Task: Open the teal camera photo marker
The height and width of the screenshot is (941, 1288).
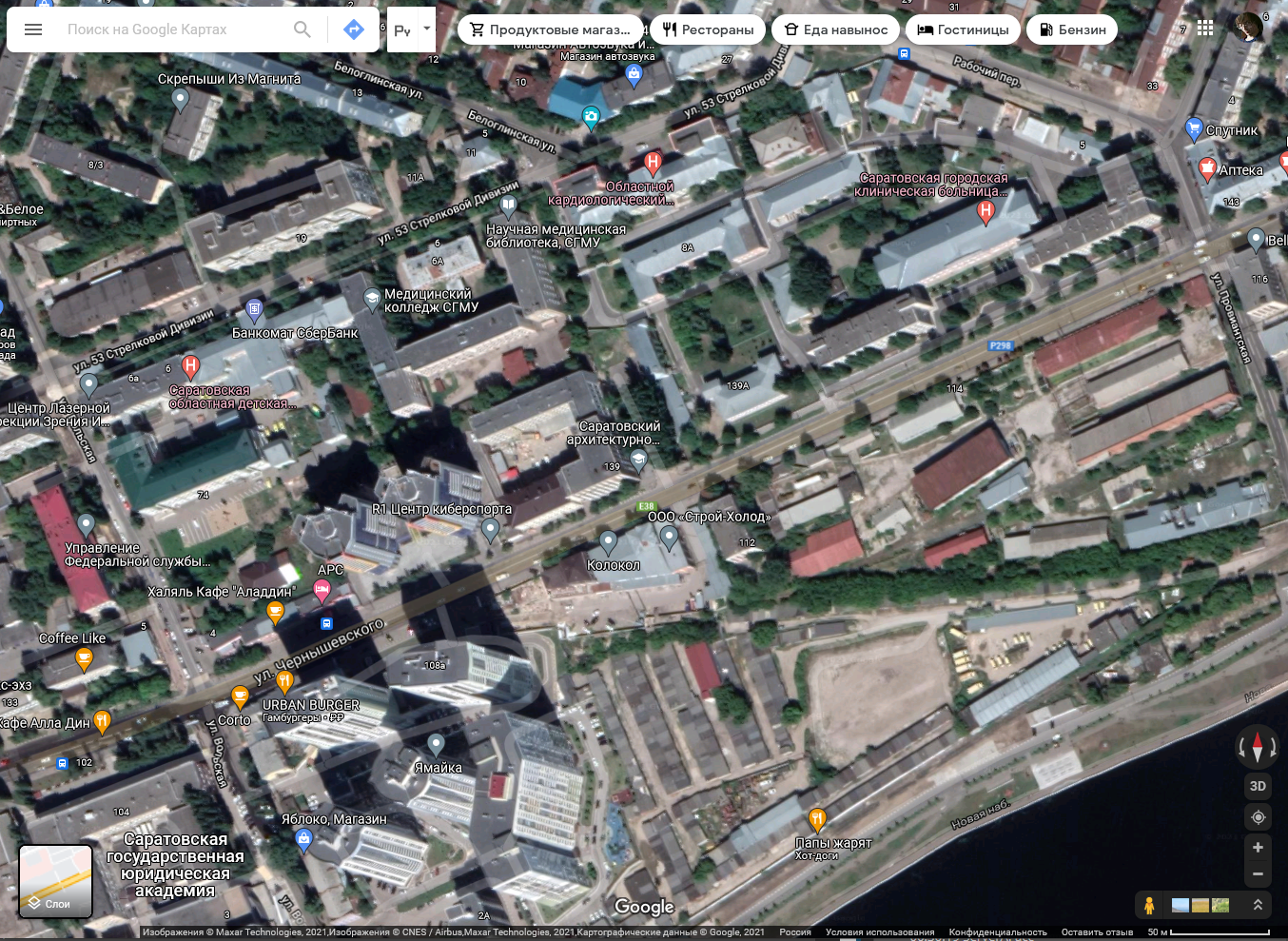Action: [x=591, y=118]
